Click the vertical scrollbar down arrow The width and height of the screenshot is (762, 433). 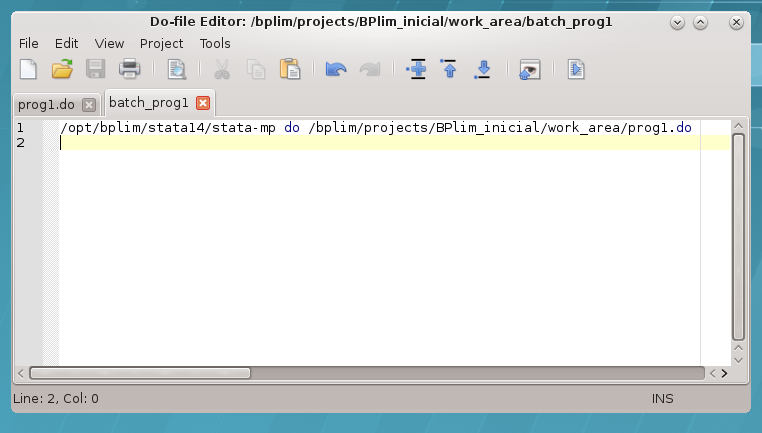[x=739, y=357]
